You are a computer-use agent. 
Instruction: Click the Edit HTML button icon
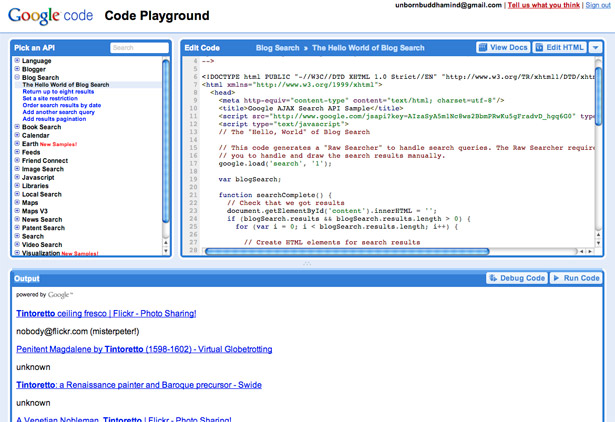click(x=539, y=47)
